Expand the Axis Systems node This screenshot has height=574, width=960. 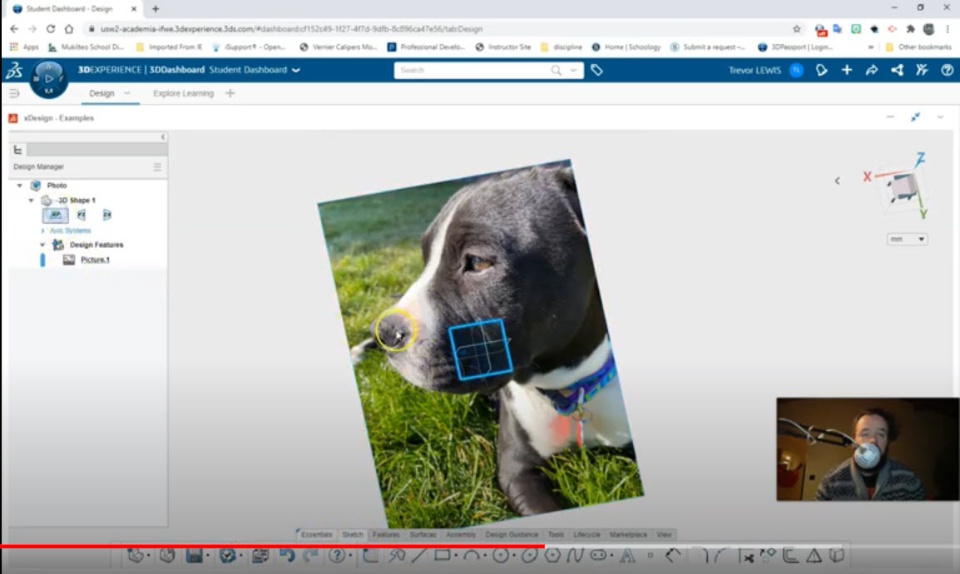[42, 231]
